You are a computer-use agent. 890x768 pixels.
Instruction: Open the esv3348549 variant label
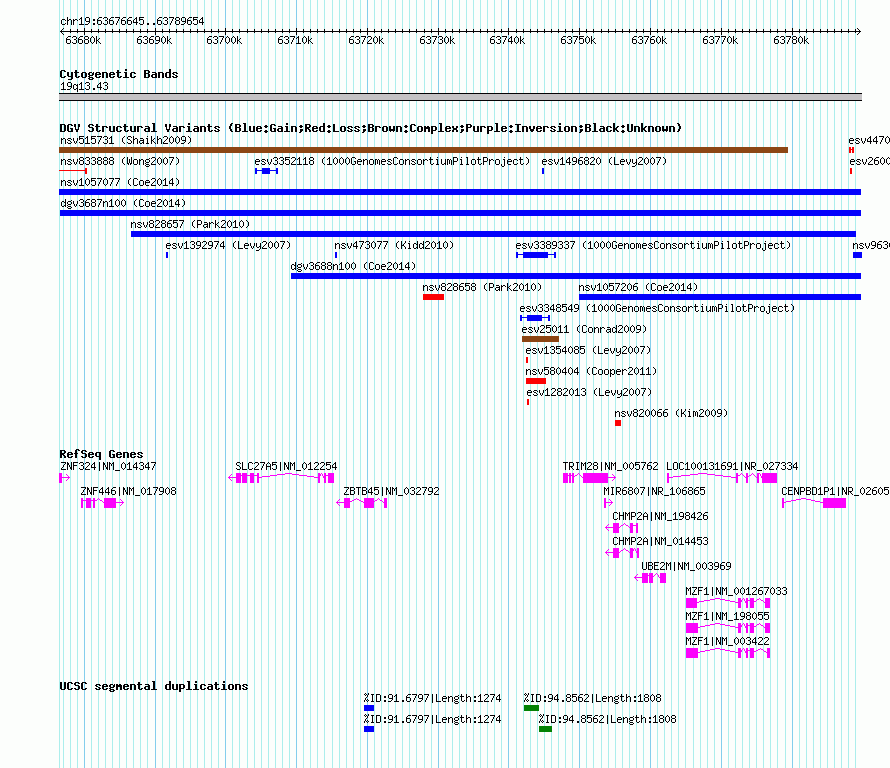coord(657,308)
